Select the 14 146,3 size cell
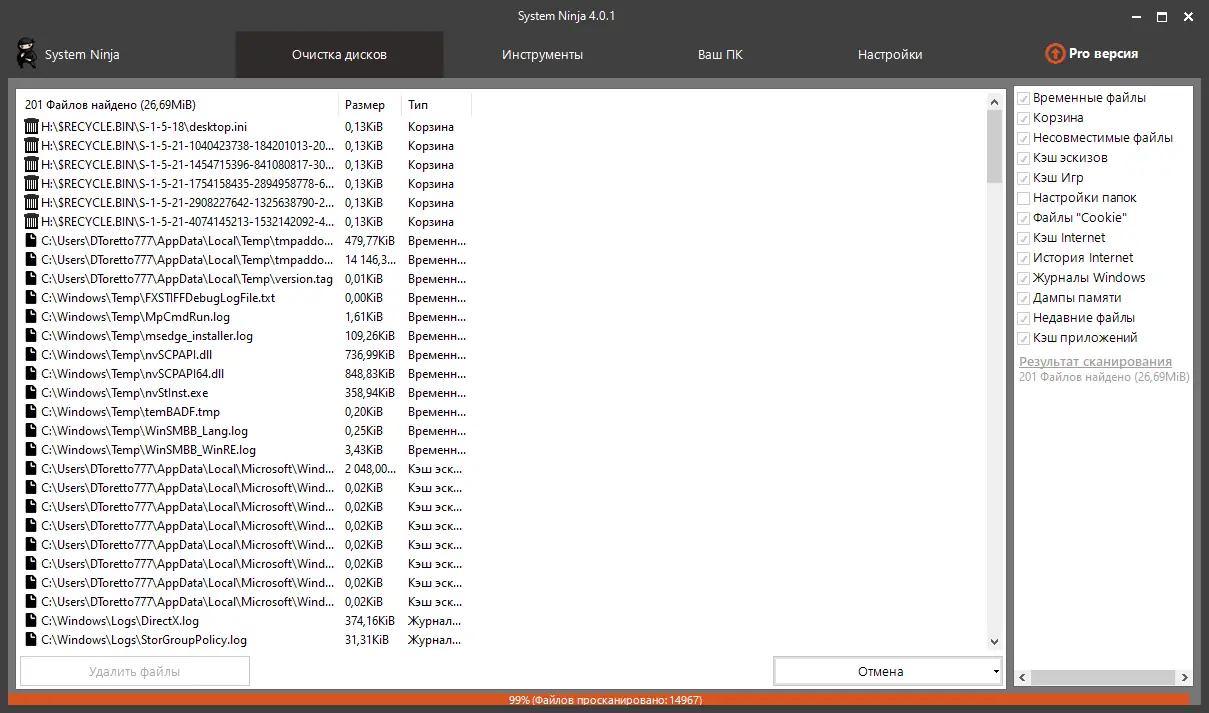The image size is (1209, 713). 370,260
